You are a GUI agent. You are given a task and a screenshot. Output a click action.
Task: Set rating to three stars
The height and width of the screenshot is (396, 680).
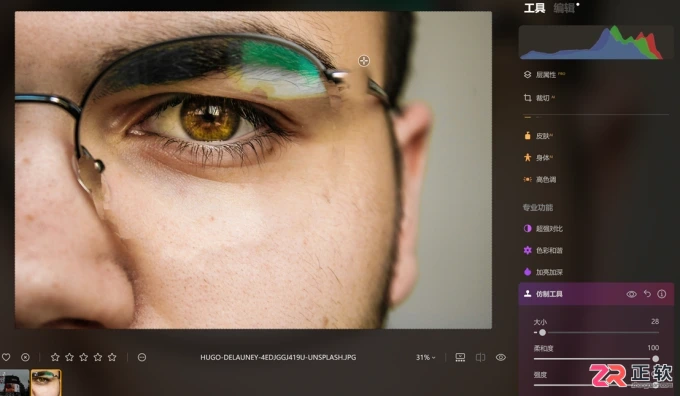(84, 357)
